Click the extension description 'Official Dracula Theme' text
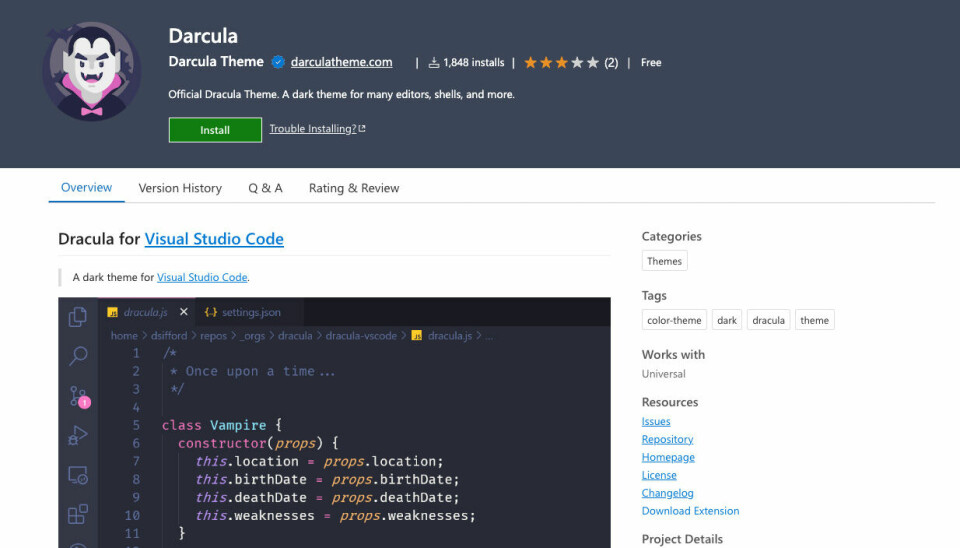960x548 pixels. pyautogui.click(x=342, y=94)
